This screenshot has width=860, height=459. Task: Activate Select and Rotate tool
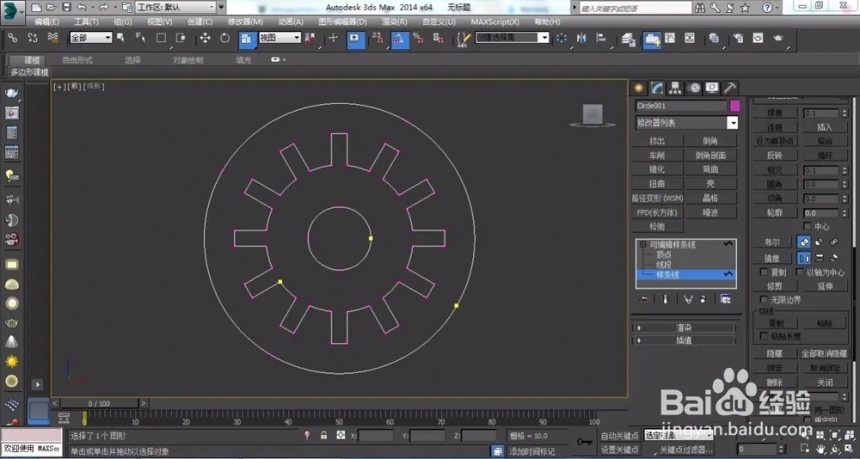pyautogui.click(x=225, y=38)
